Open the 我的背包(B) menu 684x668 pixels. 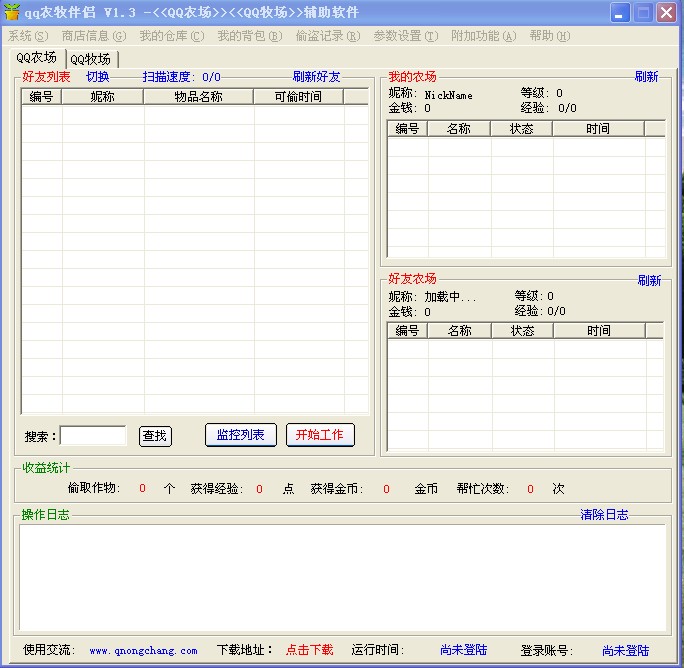pos(250,36)
